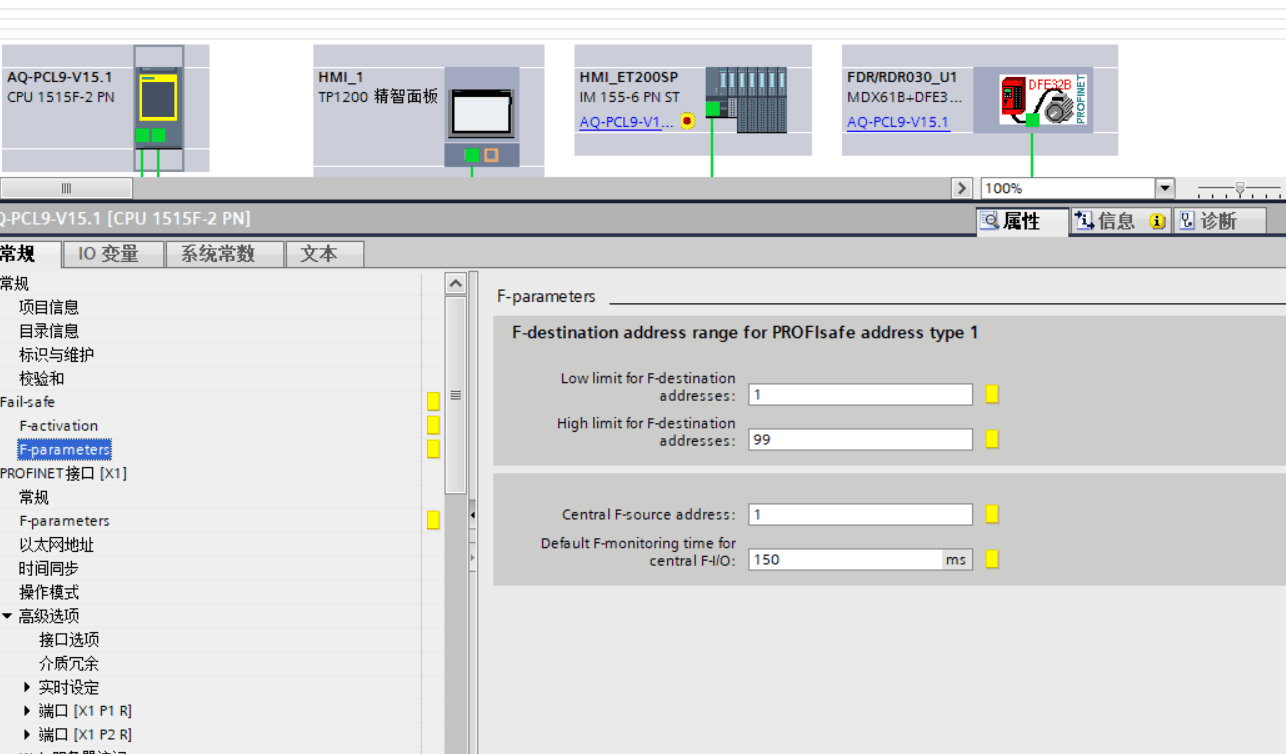
Task: Expand the 端口 [X1 P2 R] node
Action: click(x=27, y=735)
